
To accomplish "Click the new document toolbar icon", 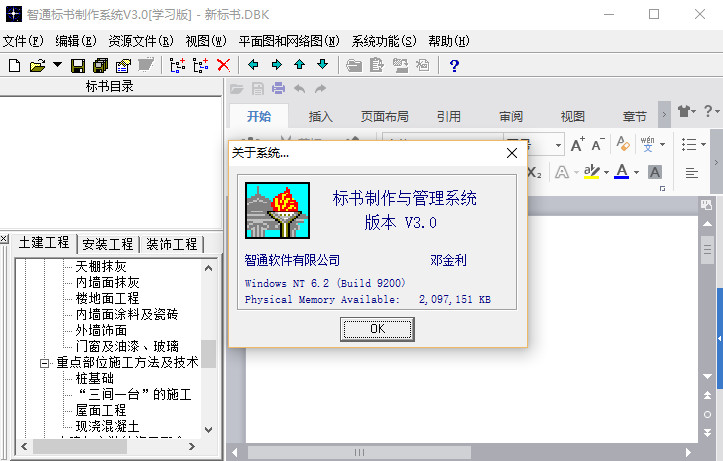I will (14, 65).
